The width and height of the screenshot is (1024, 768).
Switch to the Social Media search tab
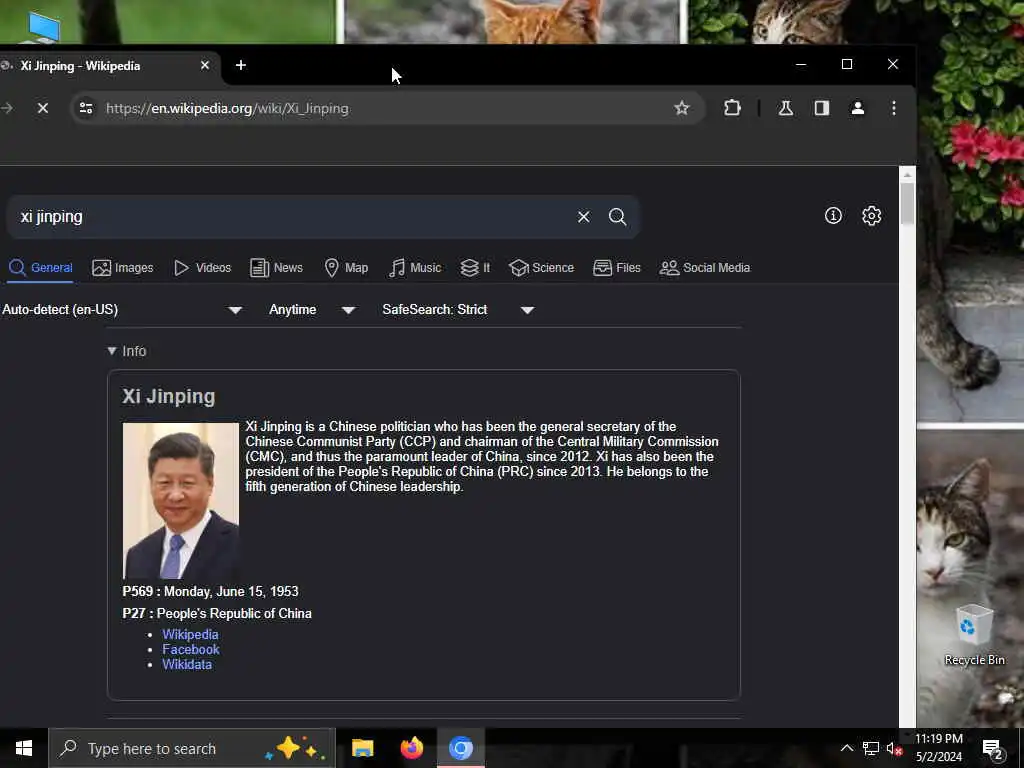point(705,268)
